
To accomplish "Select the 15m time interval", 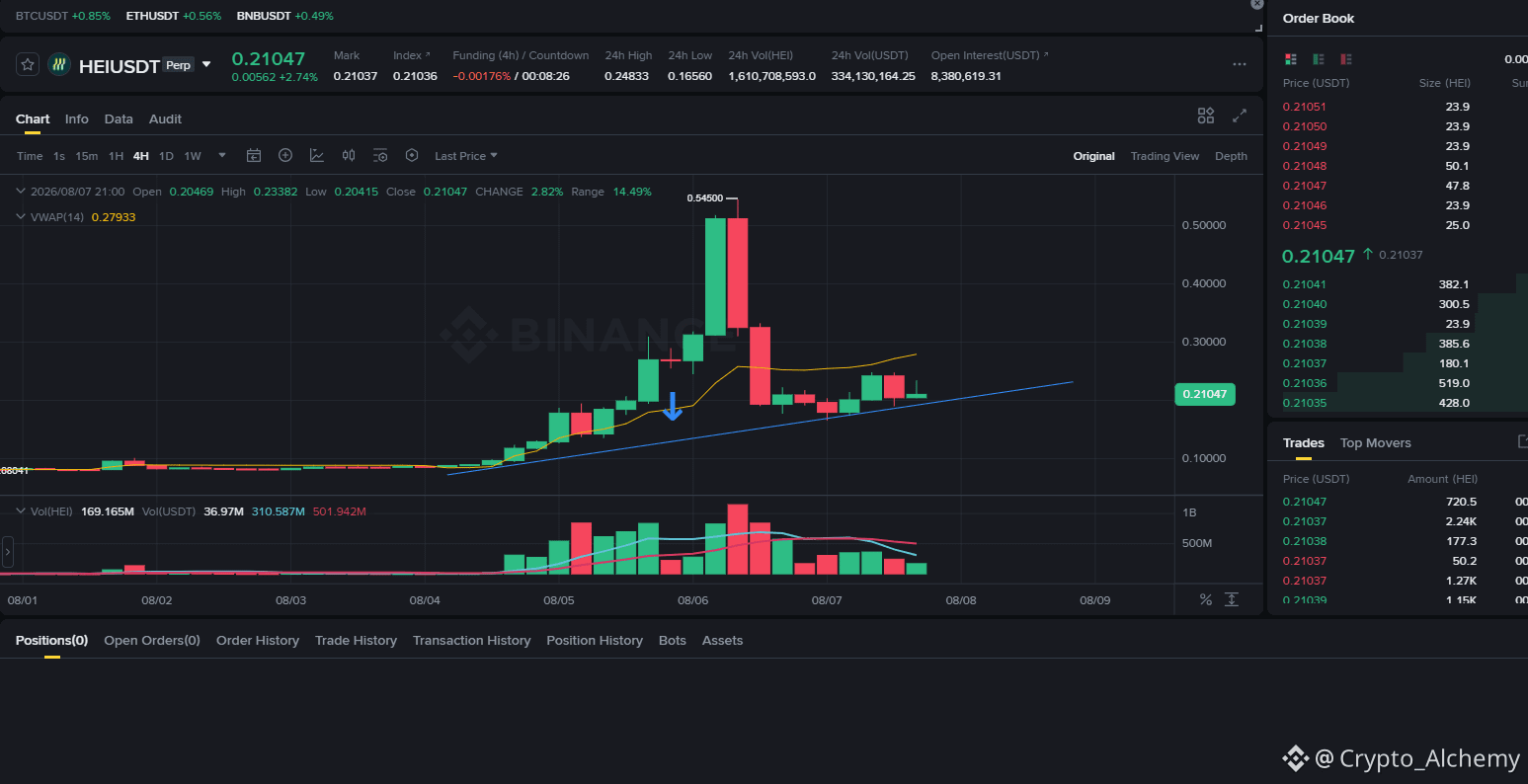I will 87,156.
